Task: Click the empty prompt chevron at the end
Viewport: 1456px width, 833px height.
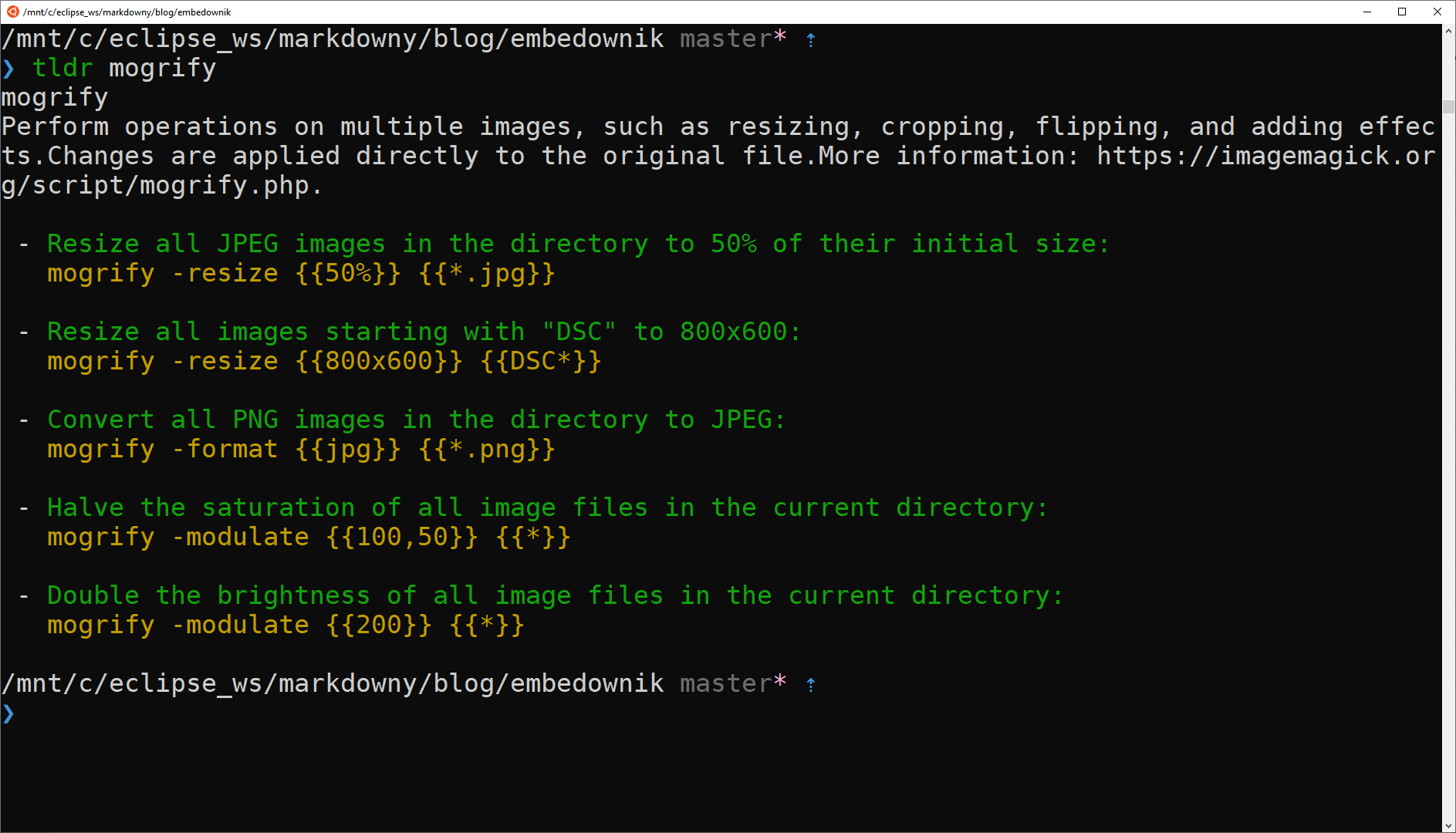Action: point(8,713)
